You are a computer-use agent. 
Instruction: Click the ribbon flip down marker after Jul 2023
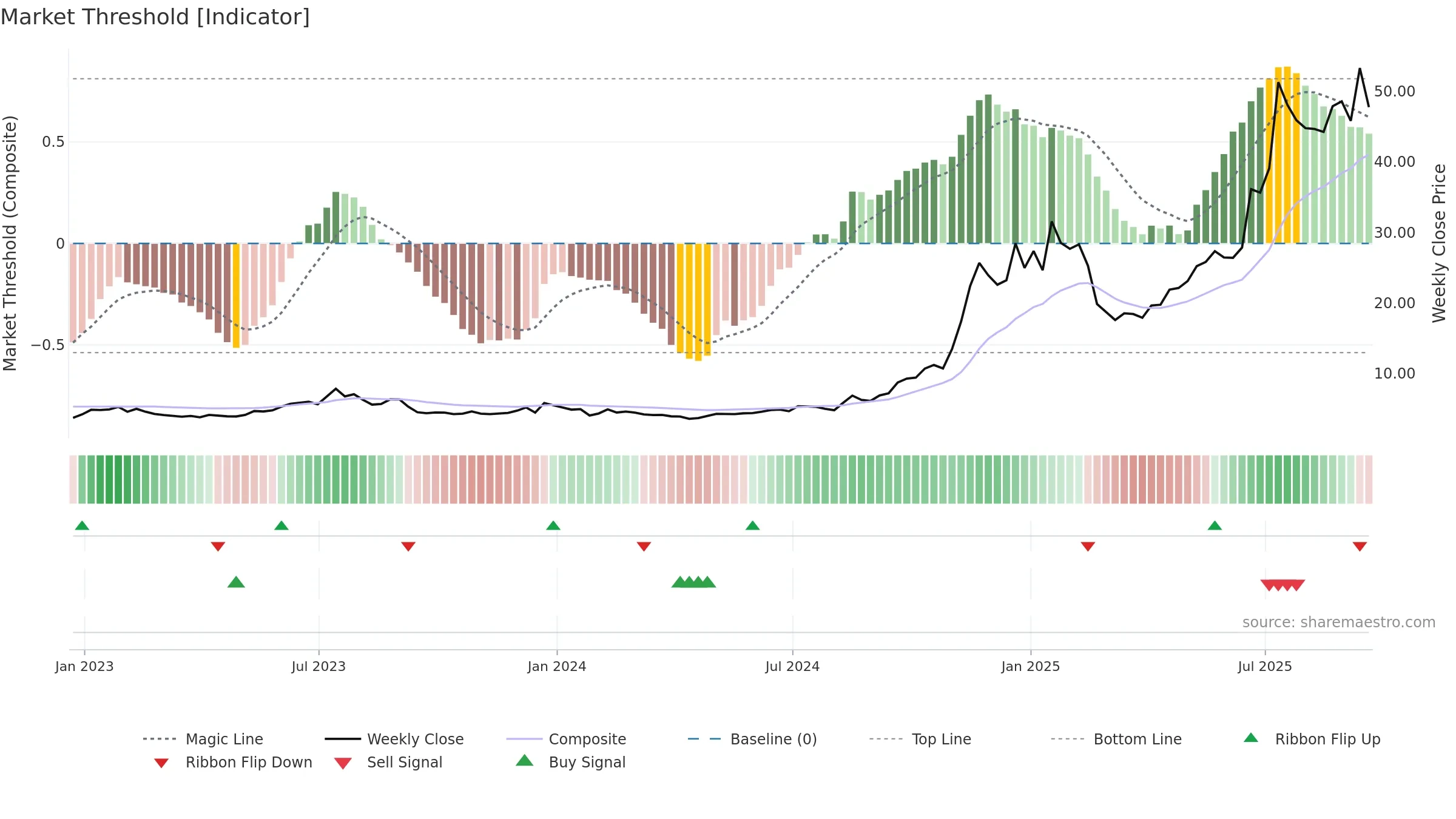coord(408,547)
